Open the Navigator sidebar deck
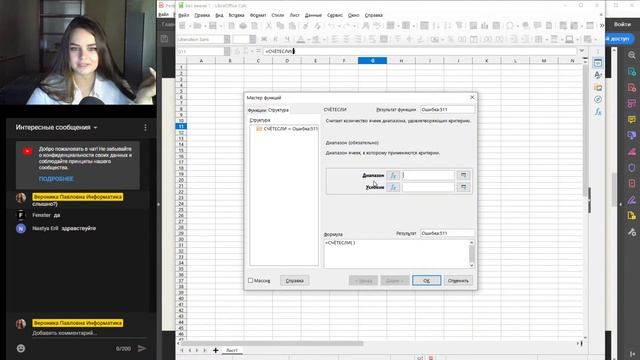 pos(598,99)
